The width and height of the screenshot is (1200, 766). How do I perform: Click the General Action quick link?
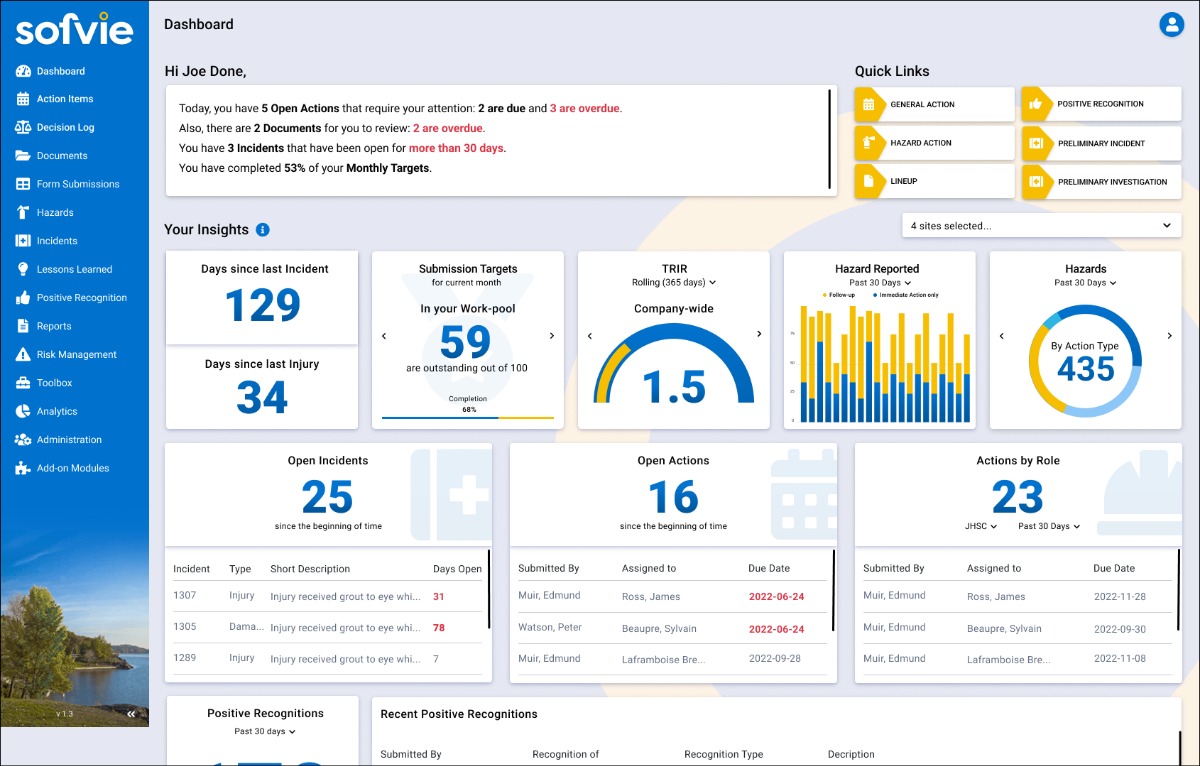(935, 104)
